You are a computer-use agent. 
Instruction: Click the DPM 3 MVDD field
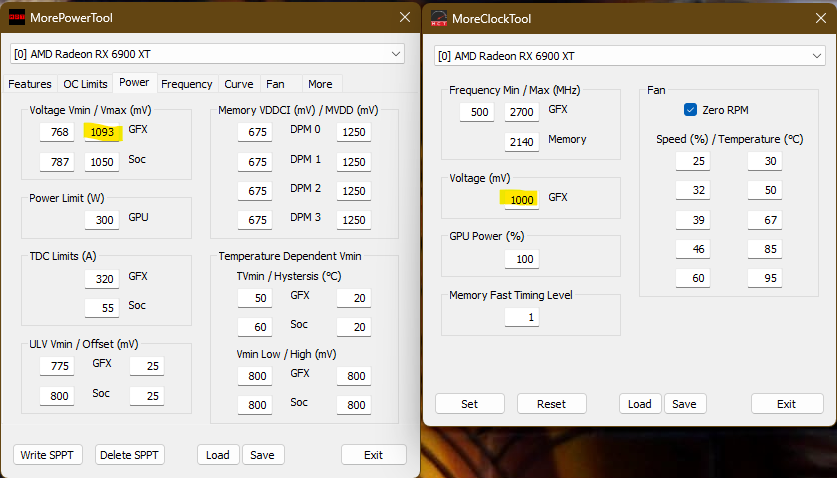pyautogui.click(x=354, y=220)
